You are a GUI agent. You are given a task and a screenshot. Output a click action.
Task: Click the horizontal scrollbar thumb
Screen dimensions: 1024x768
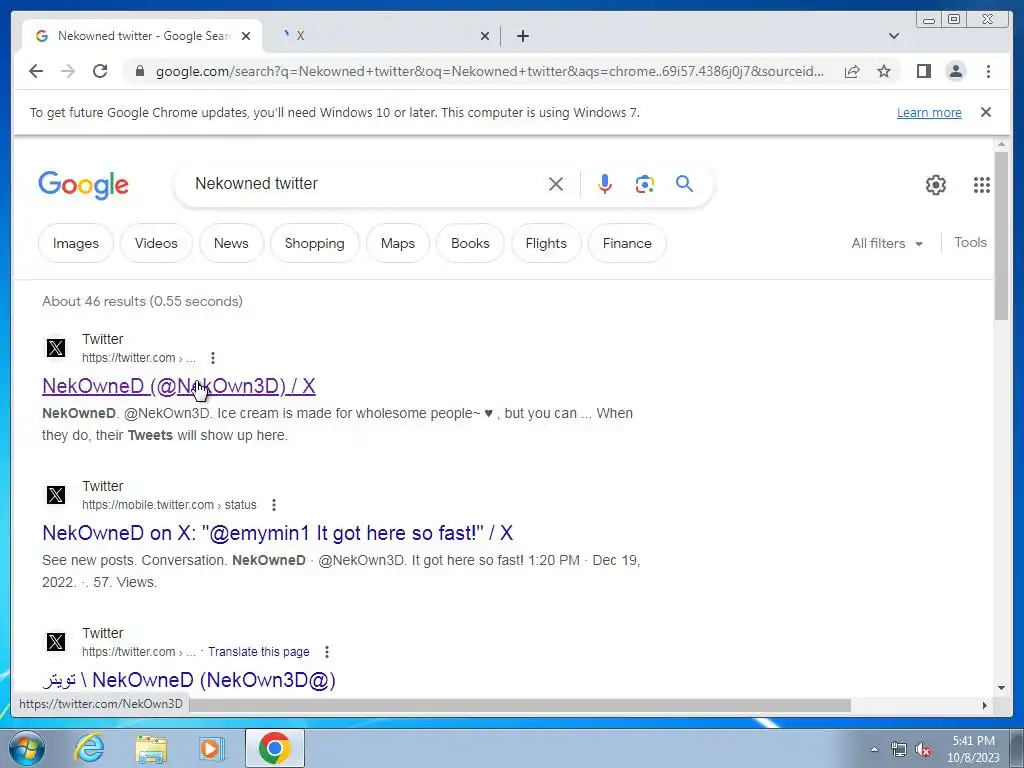pos(520,705)
